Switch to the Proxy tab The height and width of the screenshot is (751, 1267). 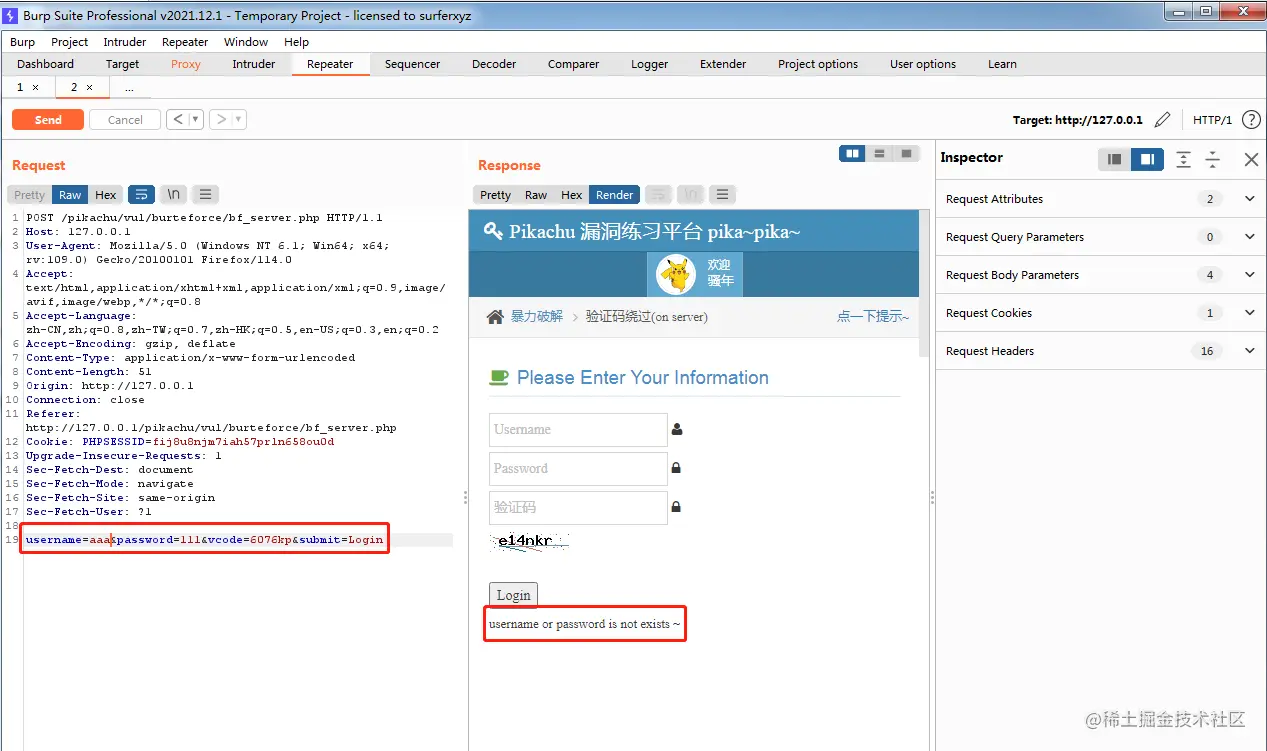(x=186, y=64)
